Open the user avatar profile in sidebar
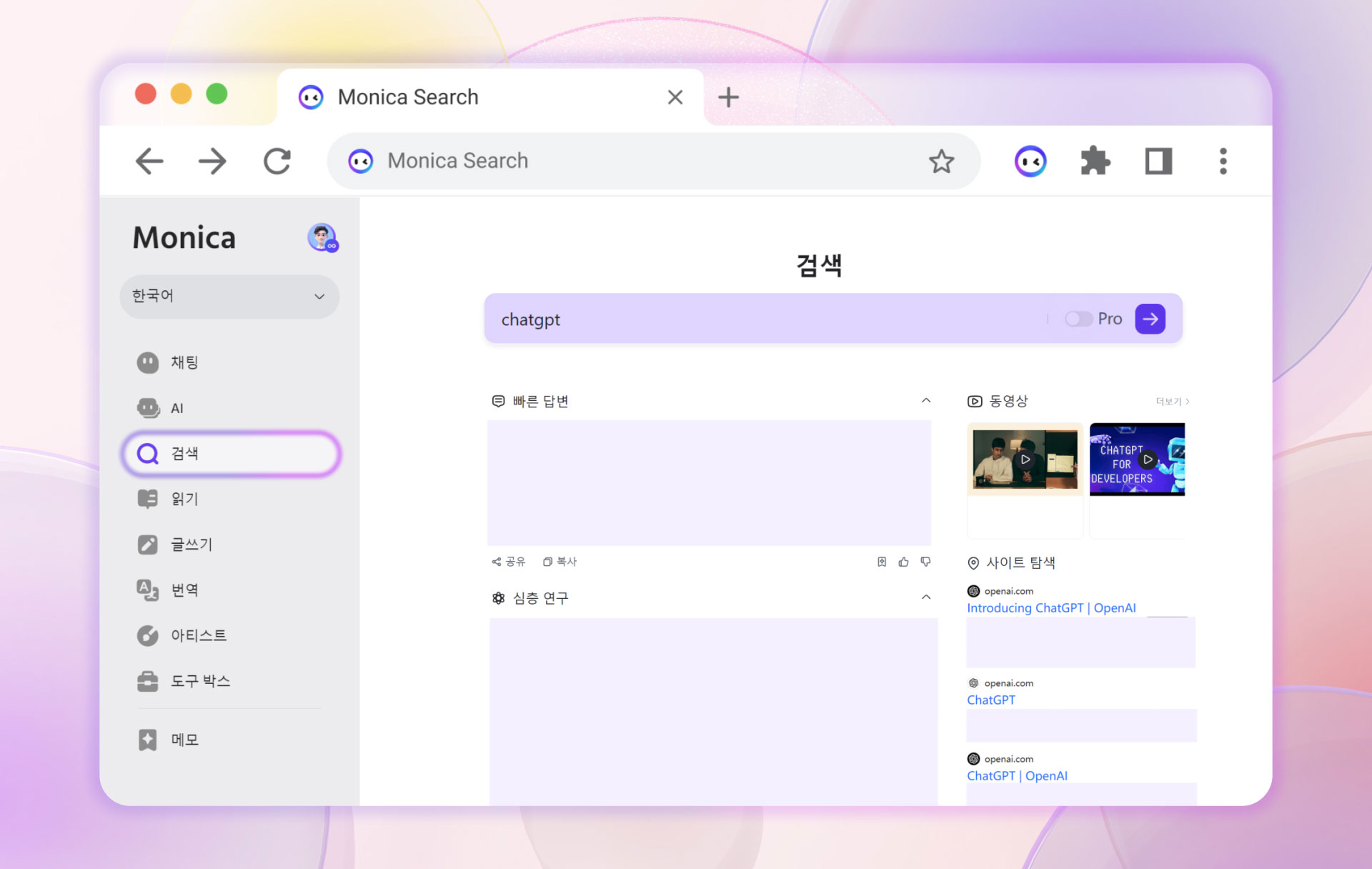Viewport: 1372px width, 869px height. click(x=322, y=237)
